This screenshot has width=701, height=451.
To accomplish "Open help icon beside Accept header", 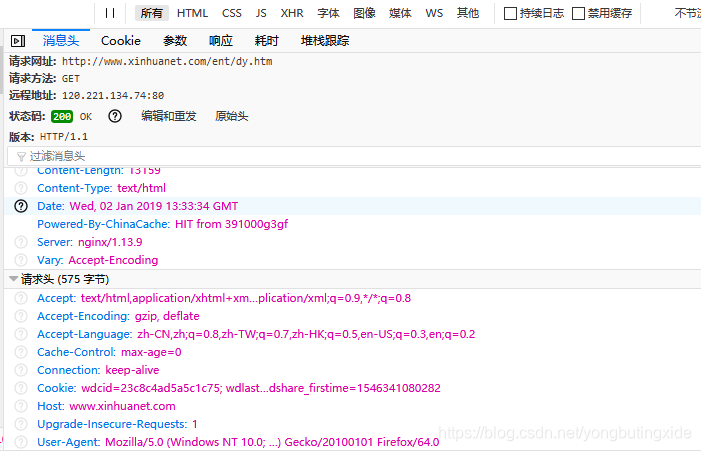I will (21, 298).
